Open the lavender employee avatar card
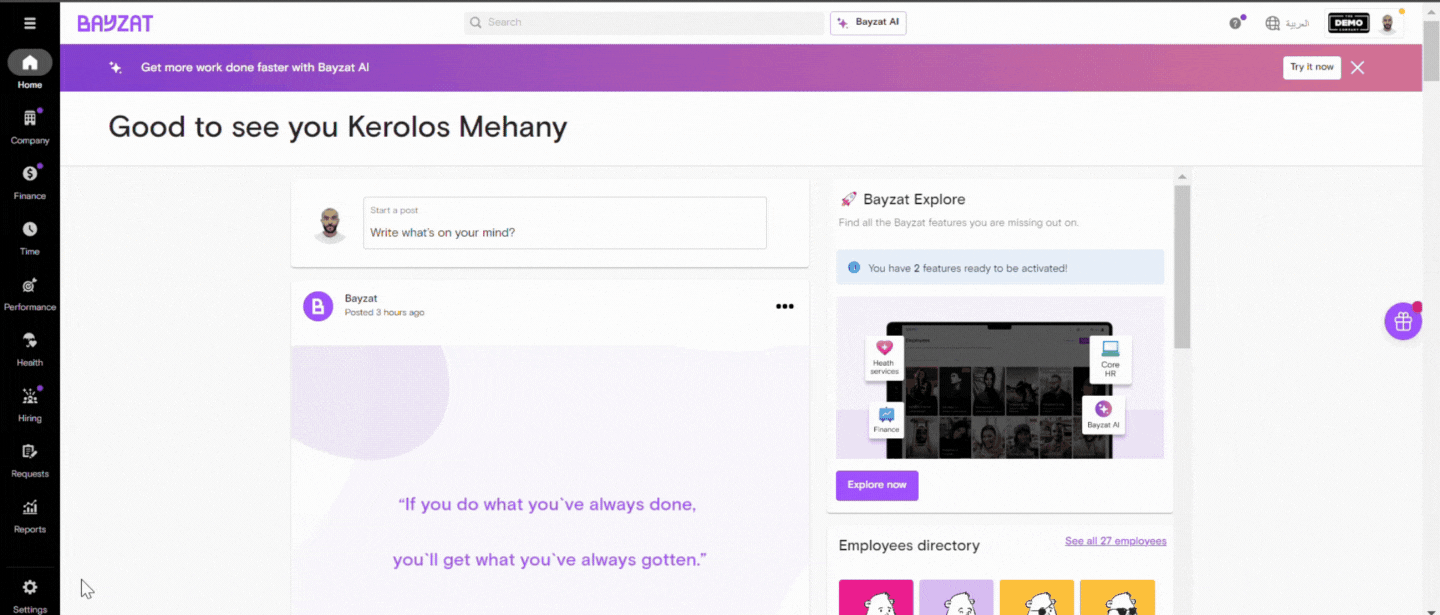The image size is (1440, 615). [956, 597]
